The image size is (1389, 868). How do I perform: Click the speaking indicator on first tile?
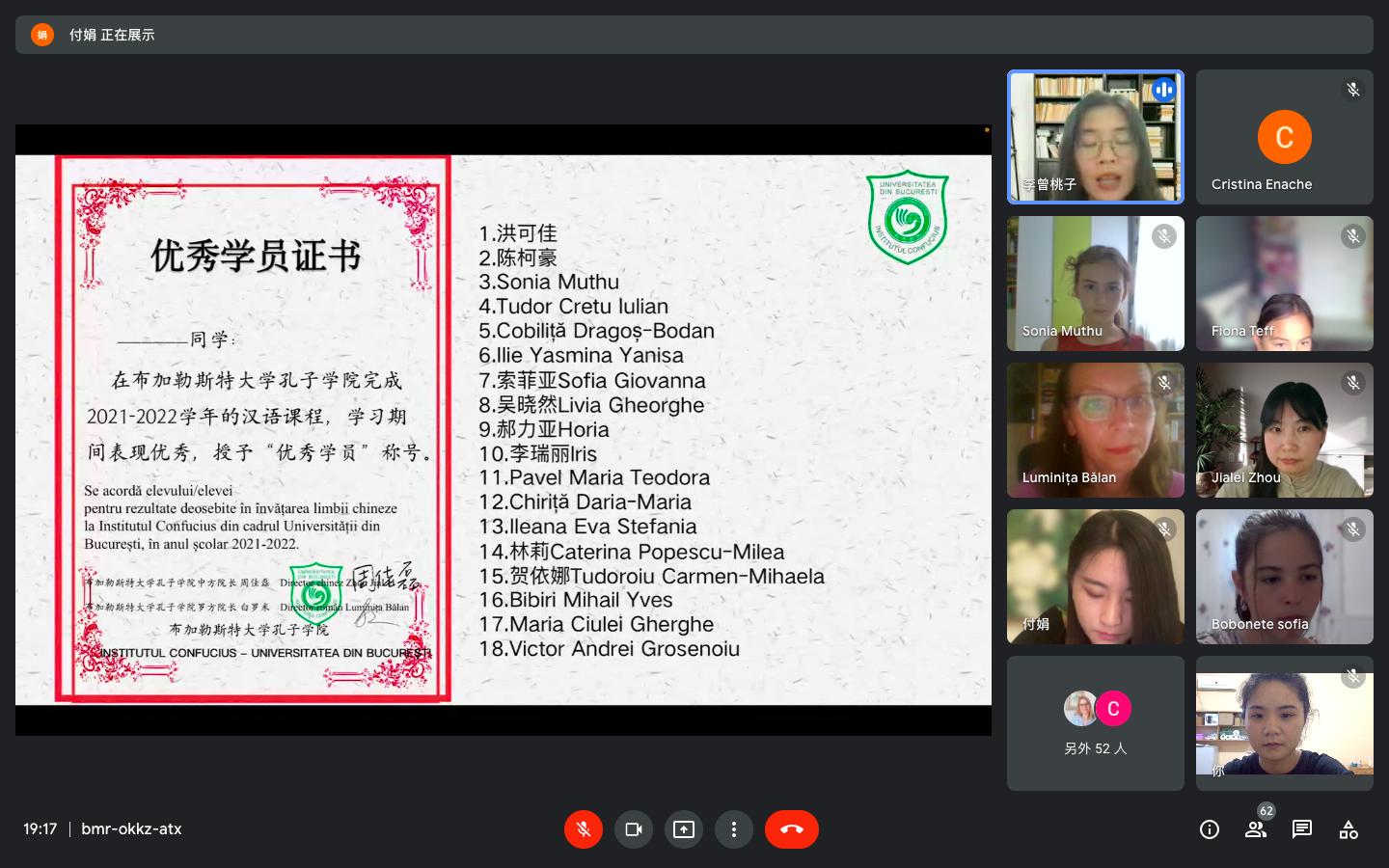click(x=1163, y=90)
